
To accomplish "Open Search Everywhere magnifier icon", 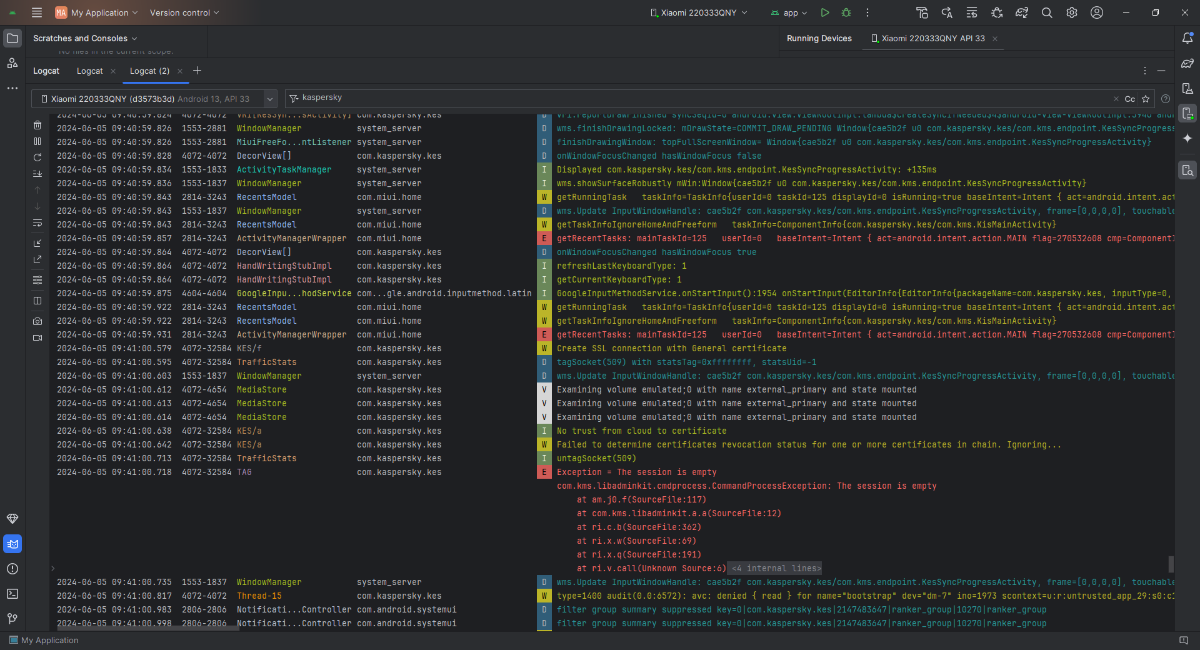I will point(1047,13).
